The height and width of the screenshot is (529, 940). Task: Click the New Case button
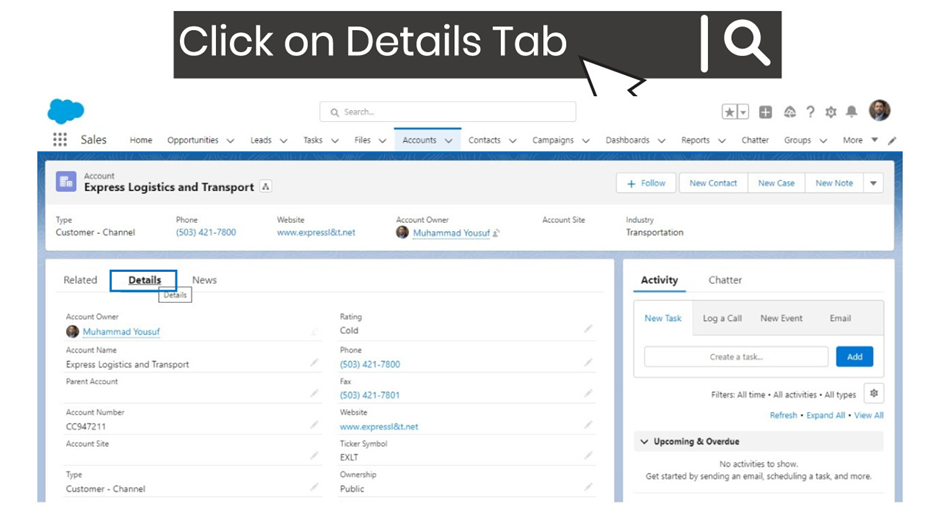(776, 183)
